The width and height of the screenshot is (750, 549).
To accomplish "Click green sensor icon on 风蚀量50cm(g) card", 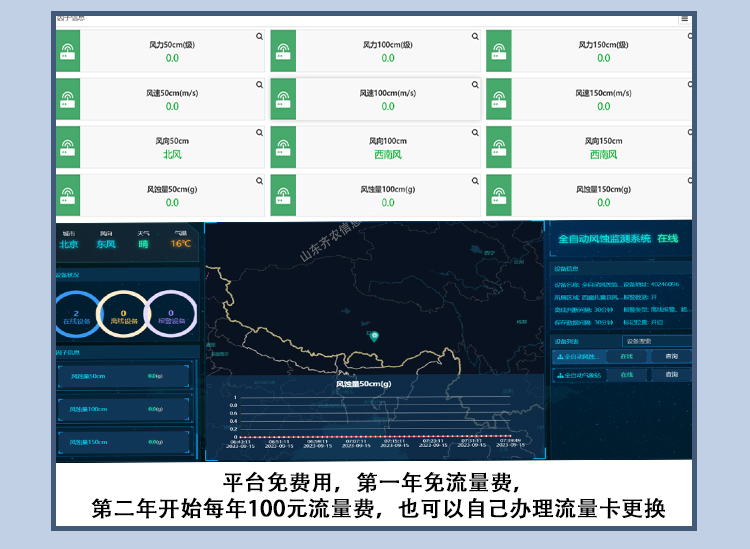I will tap(67, 195).
